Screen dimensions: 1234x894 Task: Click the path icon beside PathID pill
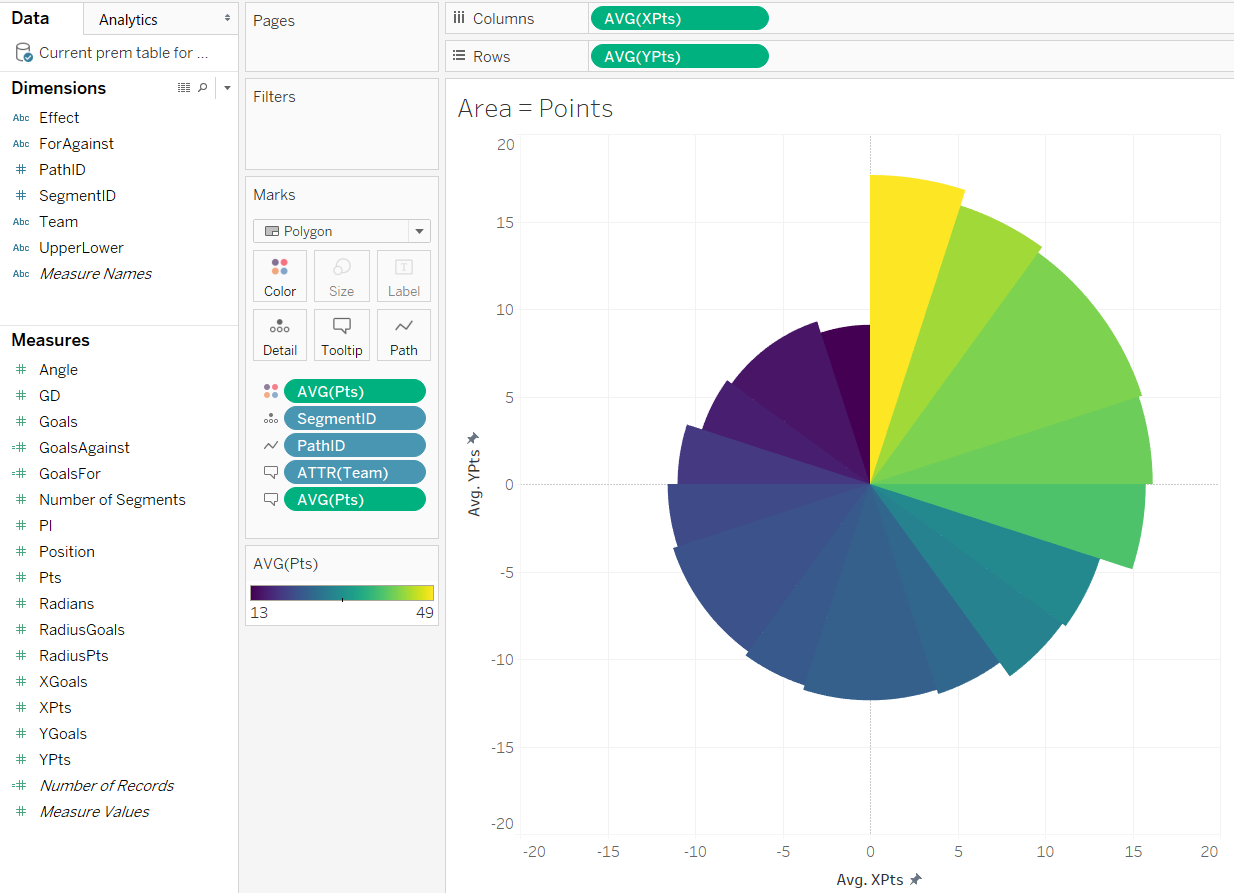coord(270,445)
